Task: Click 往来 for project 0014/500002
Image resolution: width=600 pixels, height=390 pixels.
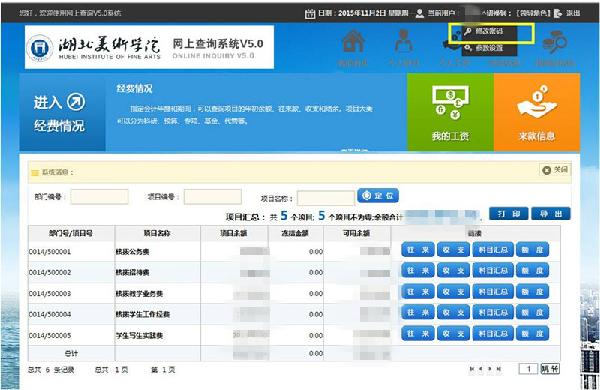Action: pyautogui.click(x=418, y=270)
